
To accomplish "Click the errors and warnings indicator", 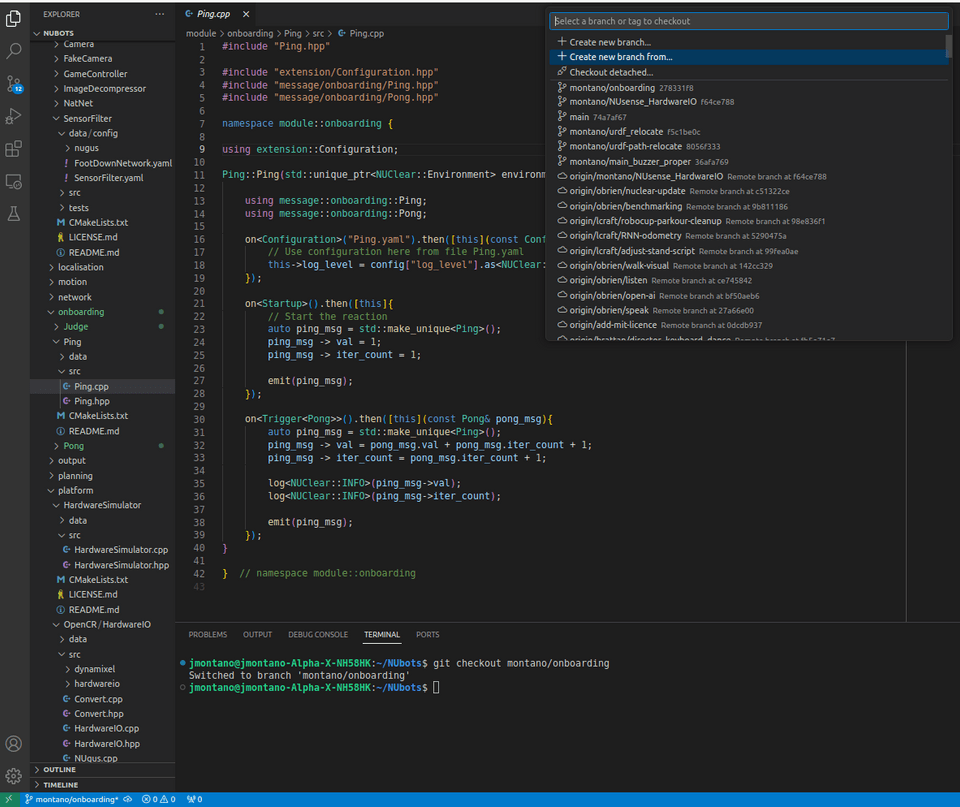I will [160, 799].
